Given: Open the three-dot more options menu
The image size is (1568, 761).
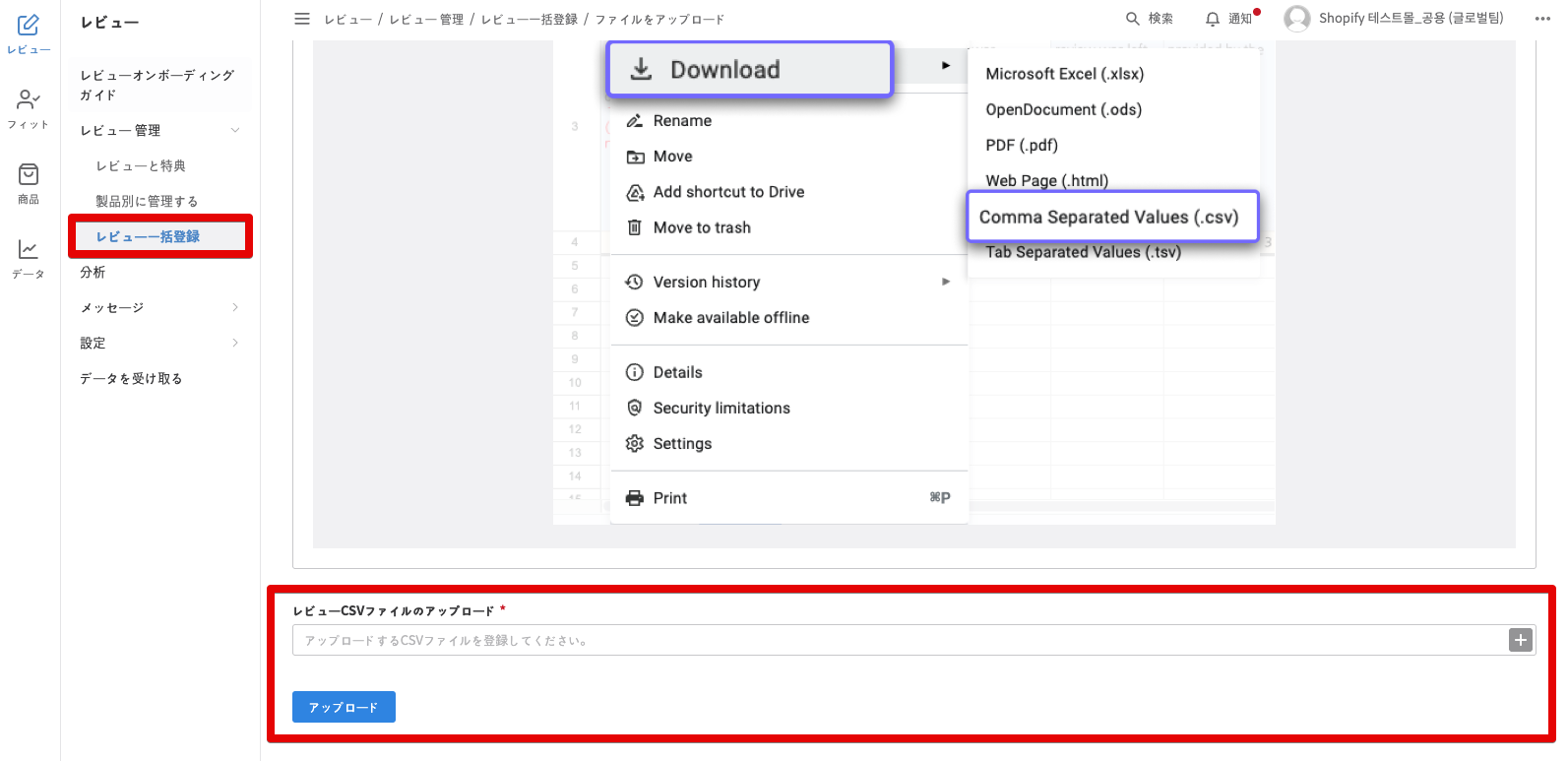Looking at the screenshot, I should pyautogui.click(x=1541, y=19).
